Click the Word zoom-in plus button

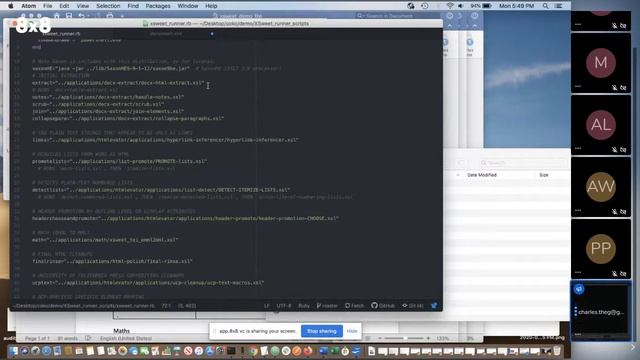428,338
